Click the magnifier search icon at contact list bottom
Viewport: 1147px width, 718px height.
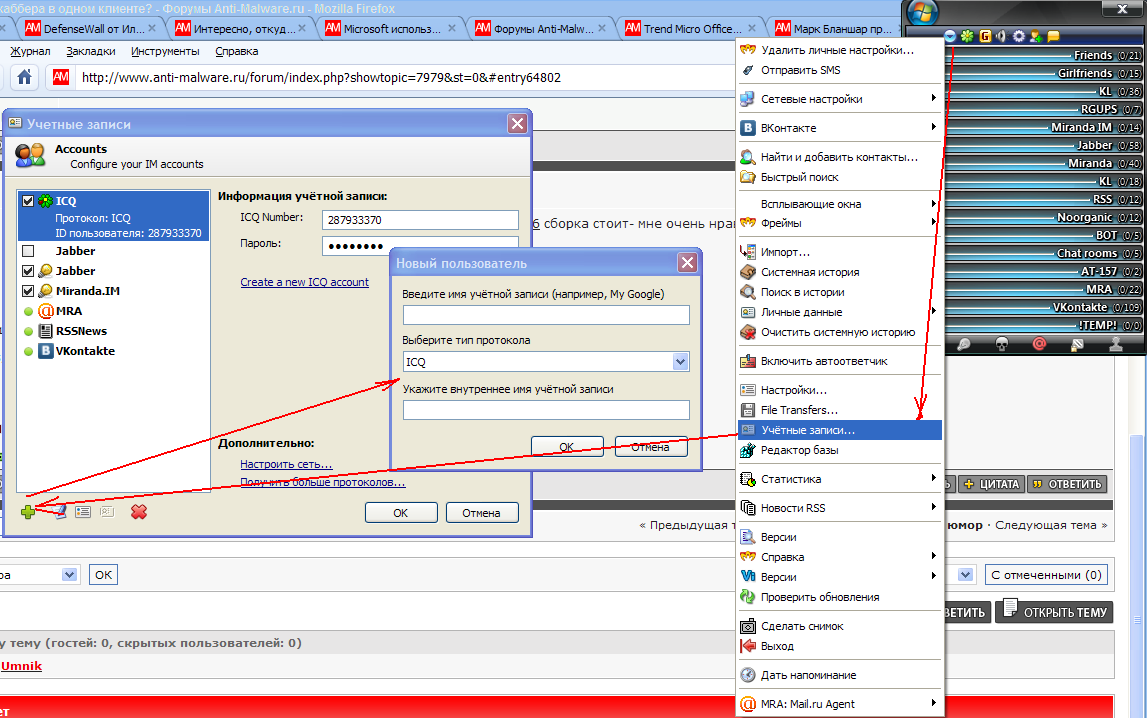(x=963, y=344)
